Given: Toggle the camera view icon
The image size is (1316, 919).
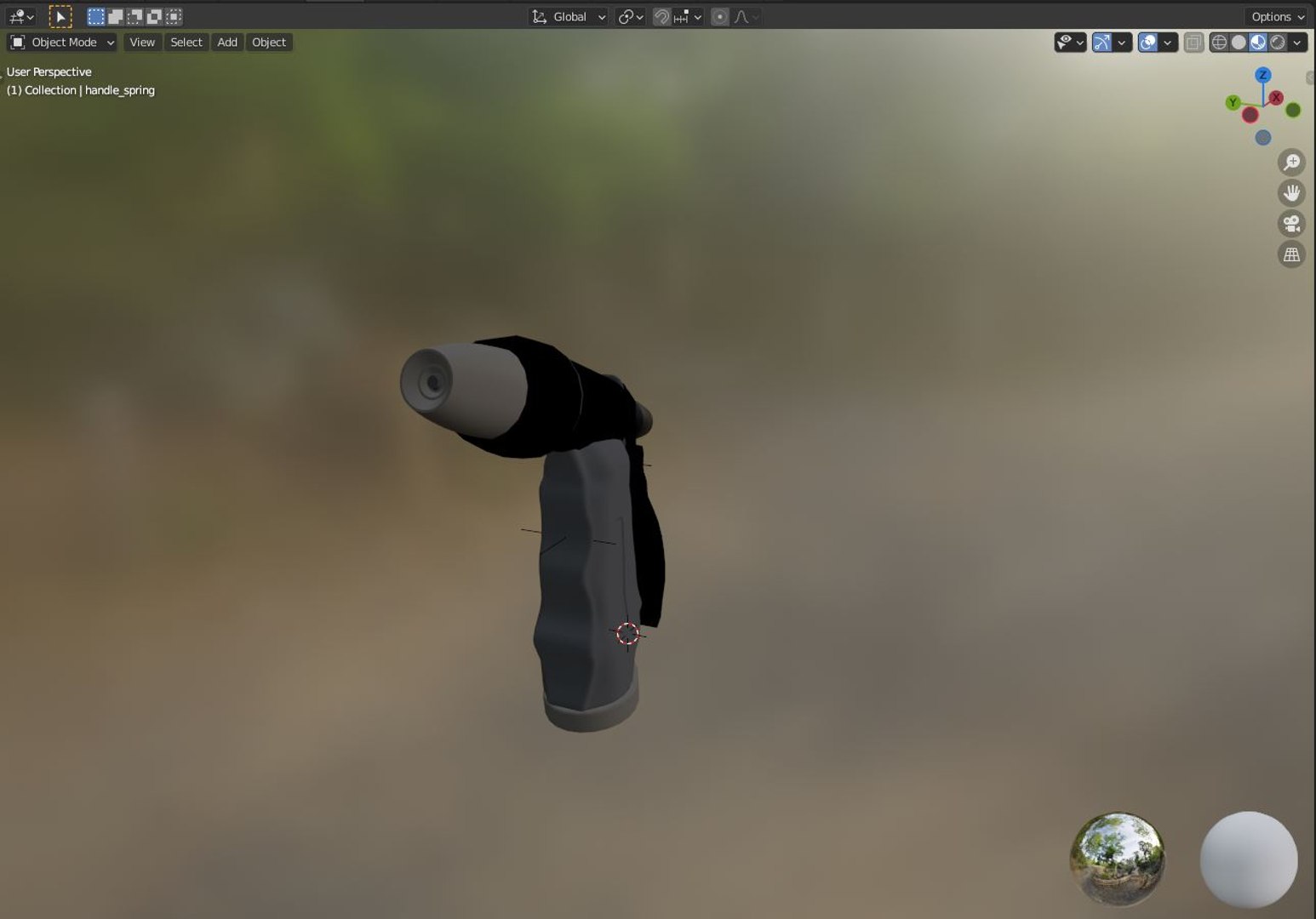Looking at the screenshot, I should (1291, 224).
